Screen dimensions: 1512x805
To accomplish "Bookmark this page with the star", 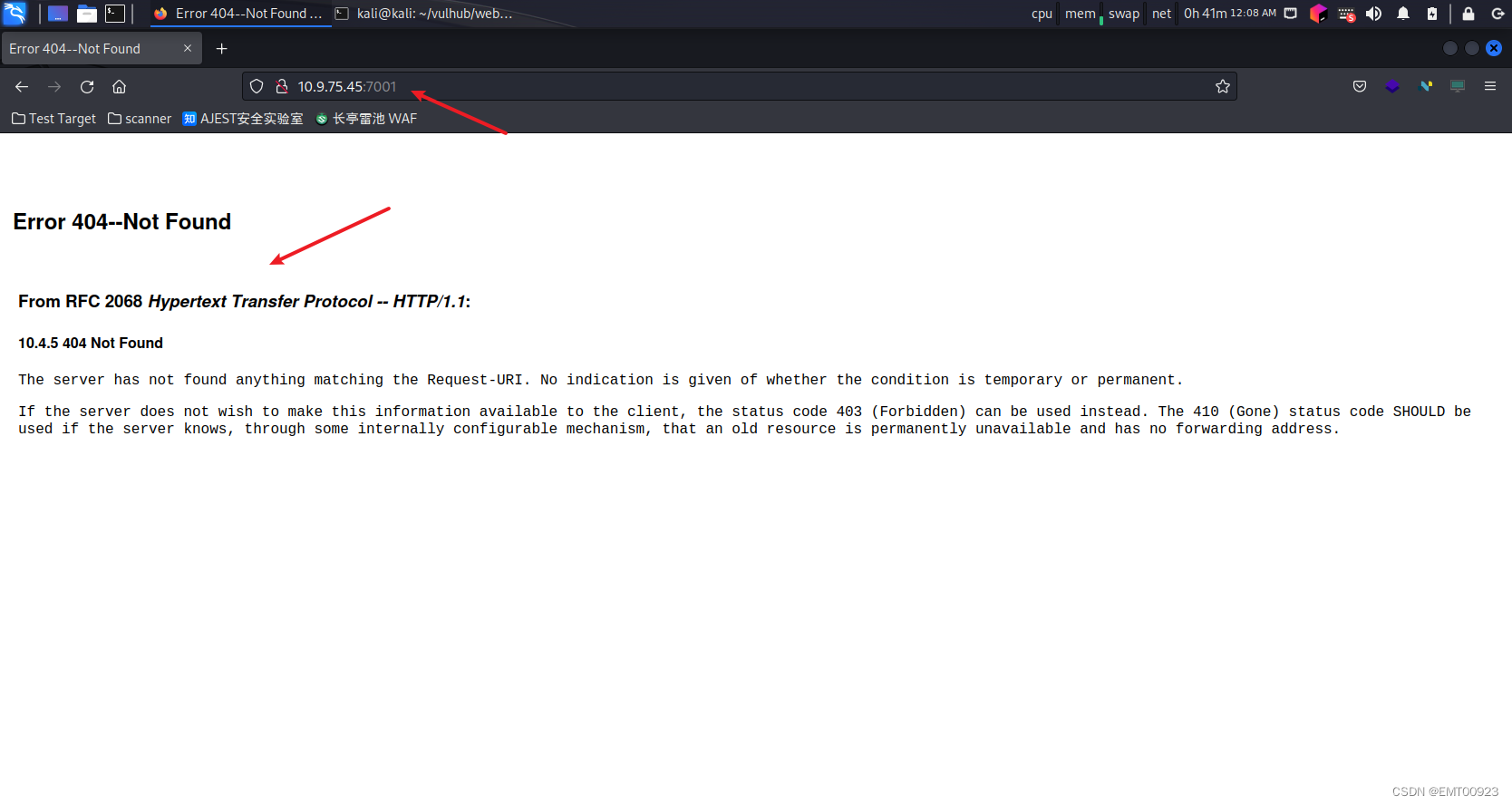I will coord(1223,86).
